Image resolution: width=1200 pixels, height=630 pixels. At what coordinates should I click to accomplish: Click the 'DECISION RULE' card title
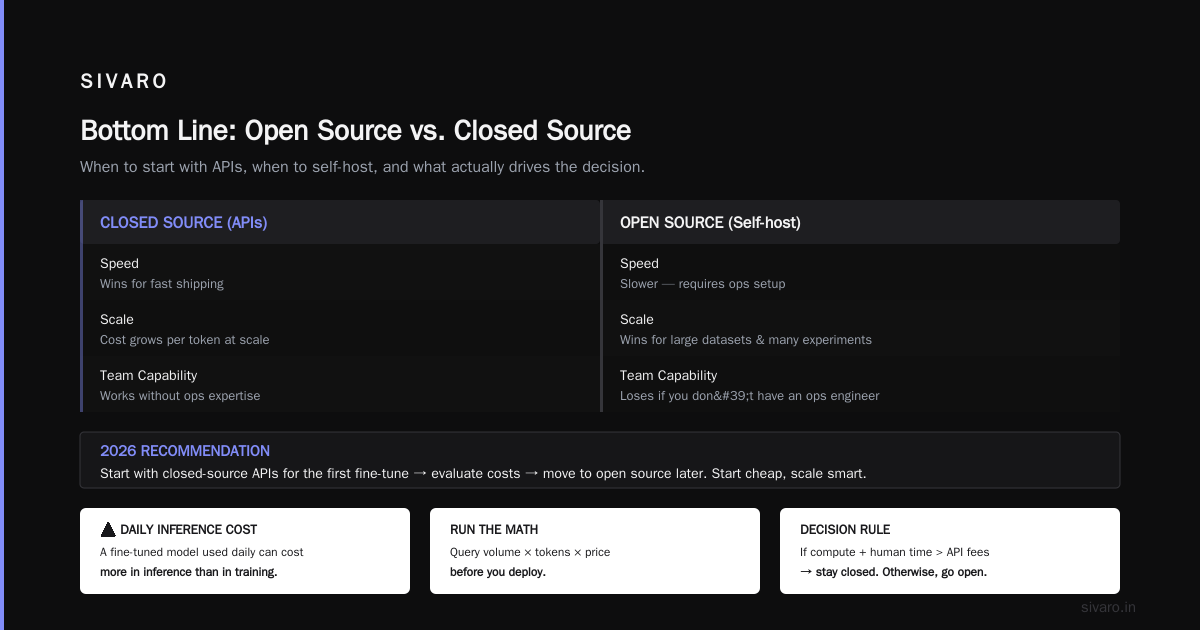845,530
